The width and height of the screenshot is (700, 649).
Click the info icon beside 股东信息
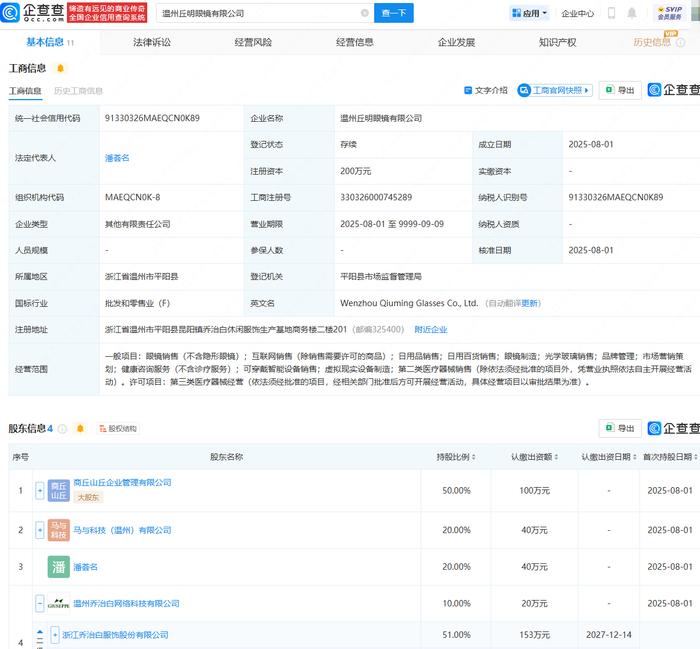pos(62,429)
